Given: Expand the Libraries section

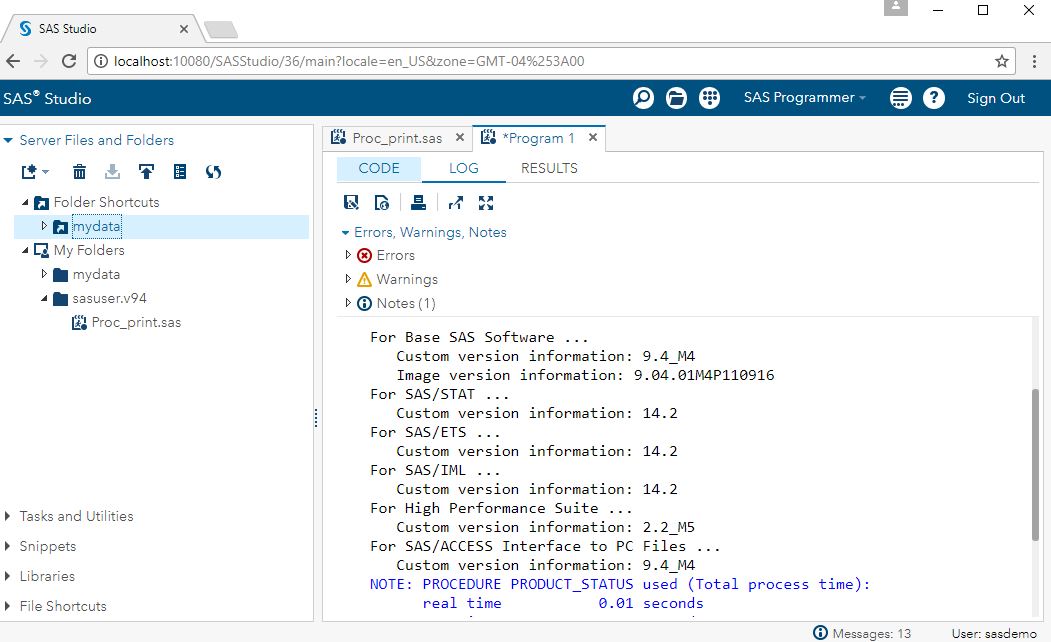Looking at the screenshot, I should click(x=7, y=576).
